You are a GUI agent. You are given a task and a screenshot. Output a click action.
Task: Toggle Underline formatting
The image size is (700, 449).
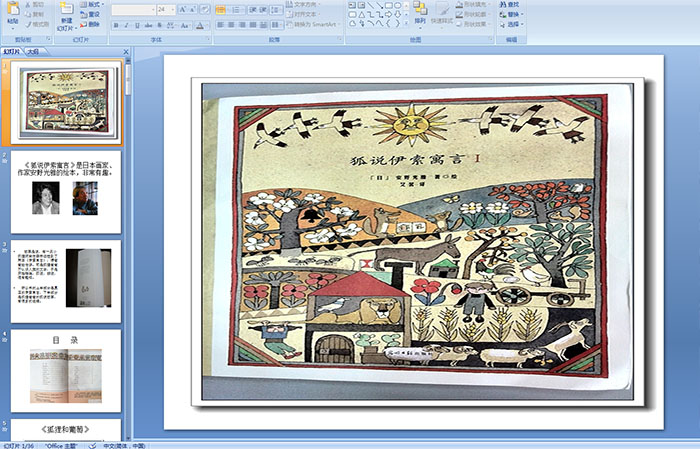coord(137,25)
